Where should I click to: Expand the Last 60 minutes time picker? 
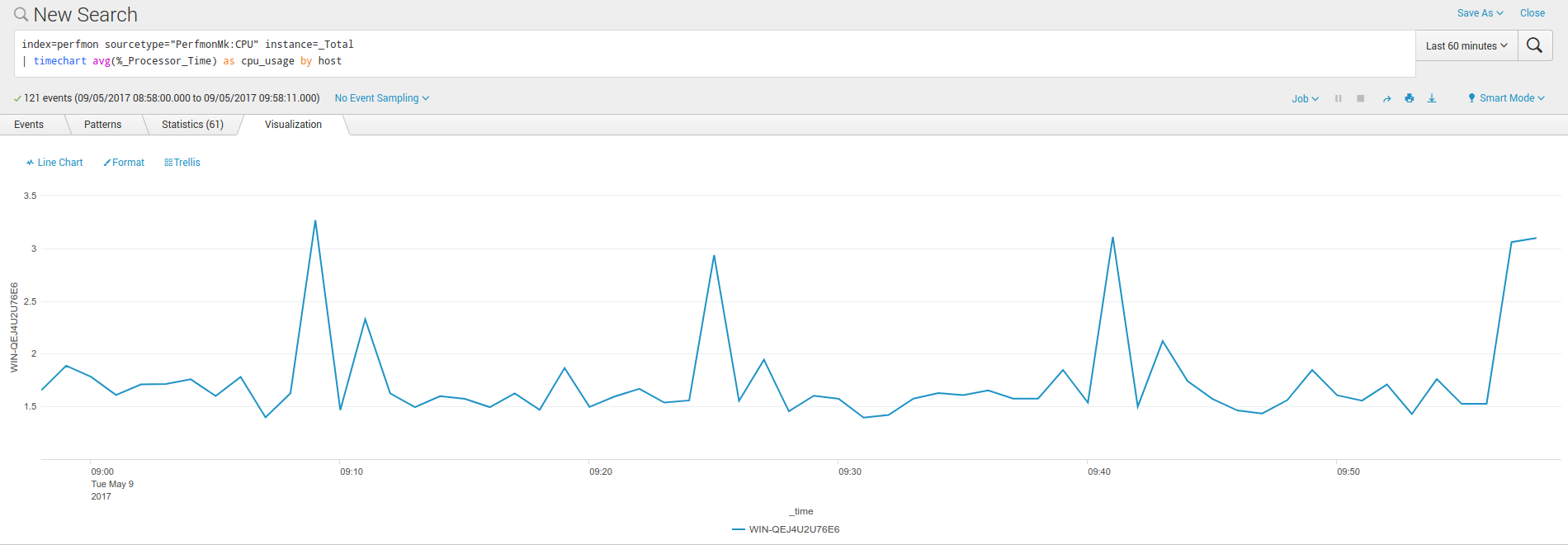click(x=1466, y=46)
